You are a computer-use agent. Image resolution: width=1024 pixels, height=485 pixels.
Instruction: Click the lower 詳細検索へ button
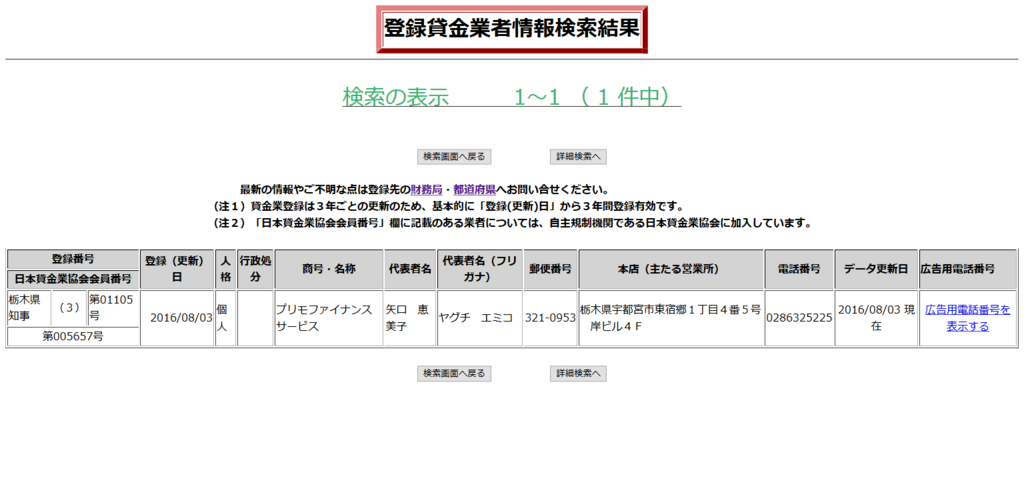[579, 373]
